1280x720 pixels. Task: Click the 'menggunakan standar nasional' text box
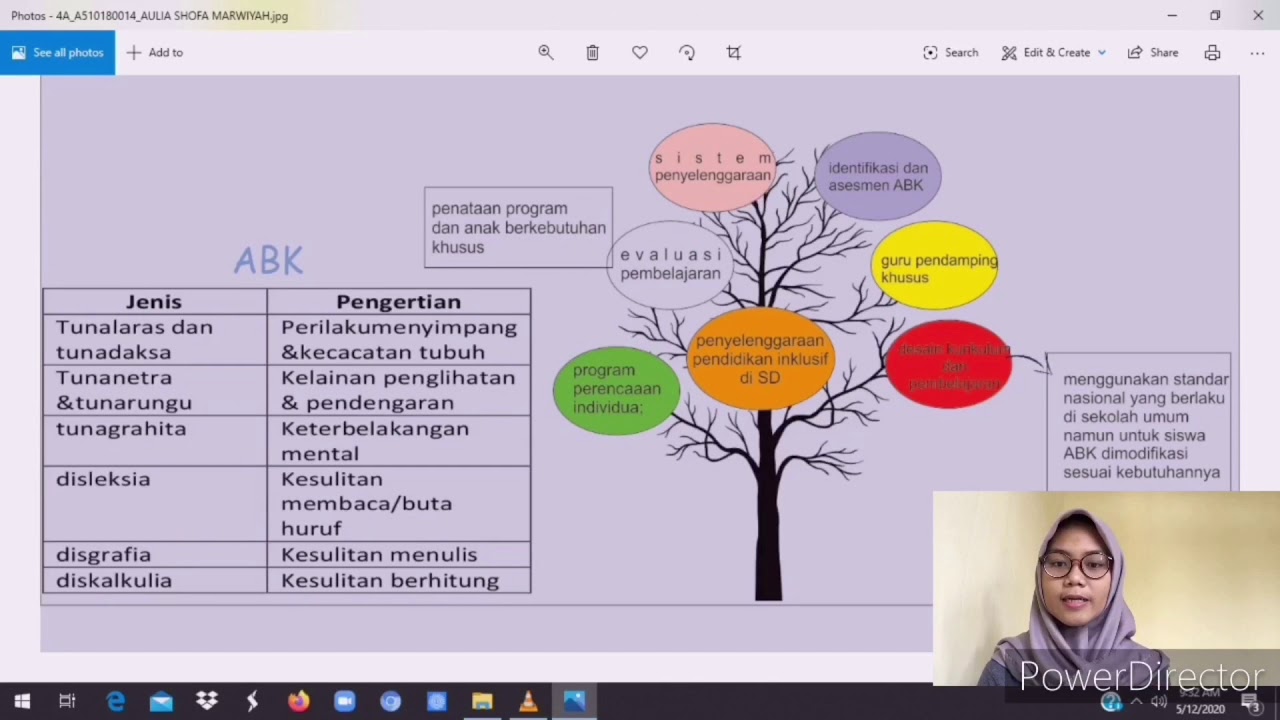[x=1139, y=424]
